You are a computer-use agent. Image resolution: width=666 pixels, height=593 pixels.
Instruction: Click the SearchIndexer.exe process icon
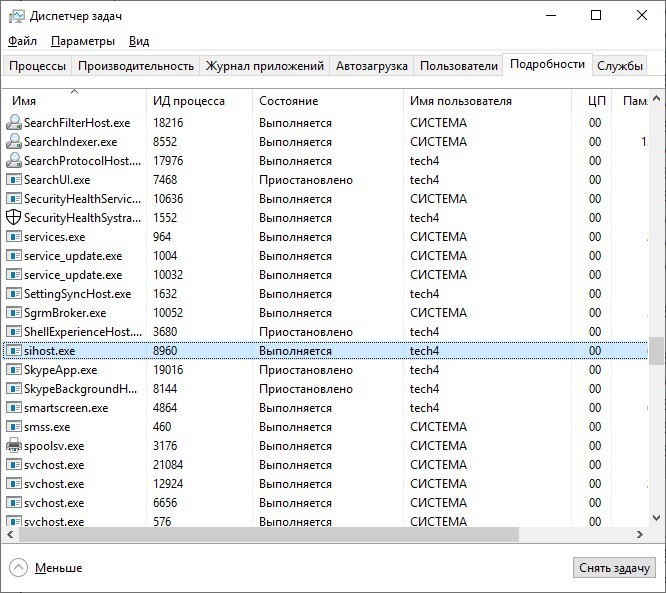pyautogui.click(x=14, y=141)
